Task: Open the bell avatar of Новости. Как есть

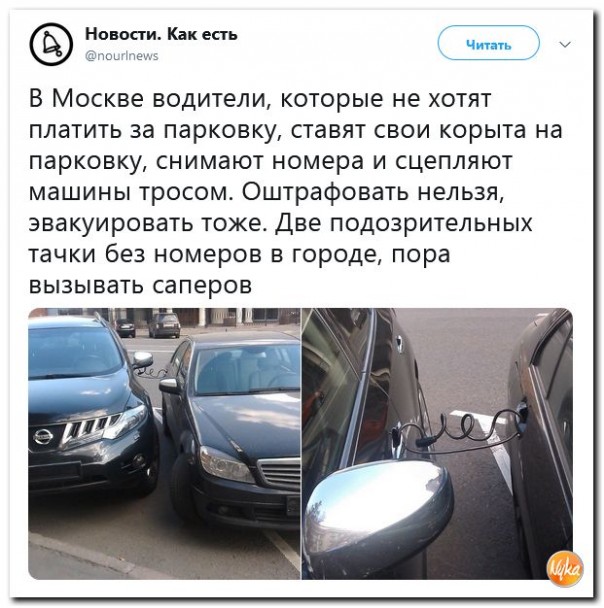Action: [52, 44]
